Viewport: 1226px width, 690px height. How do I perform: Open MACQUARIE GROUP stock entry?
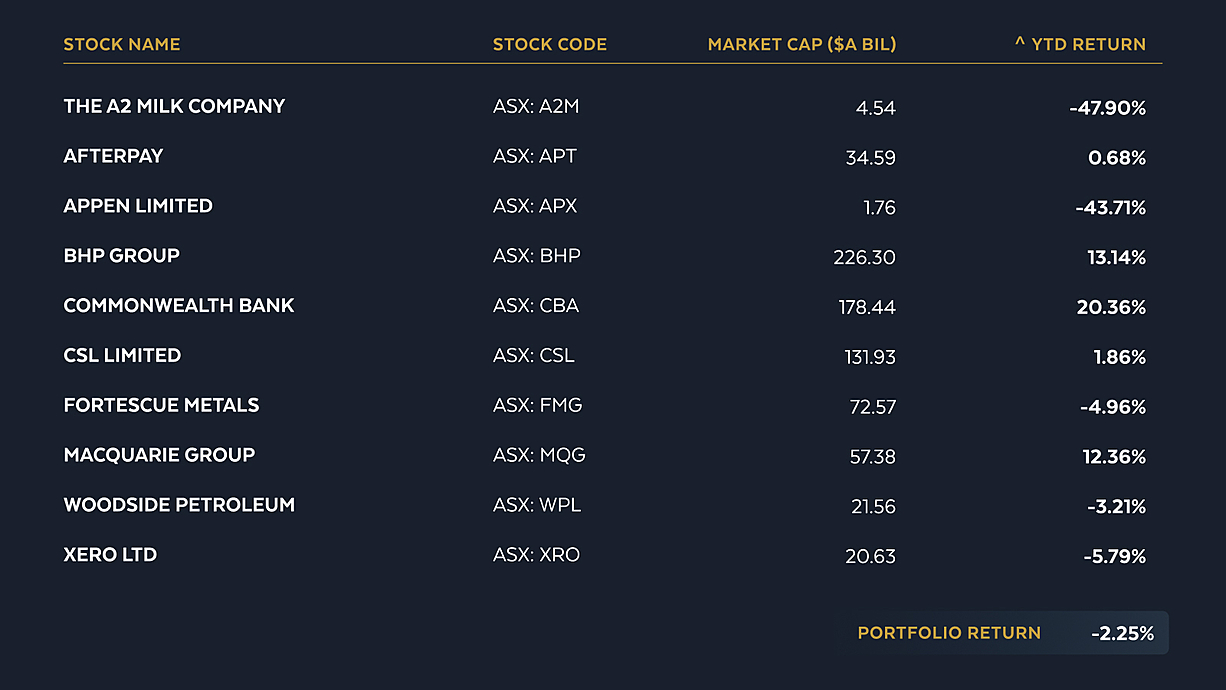159,456
